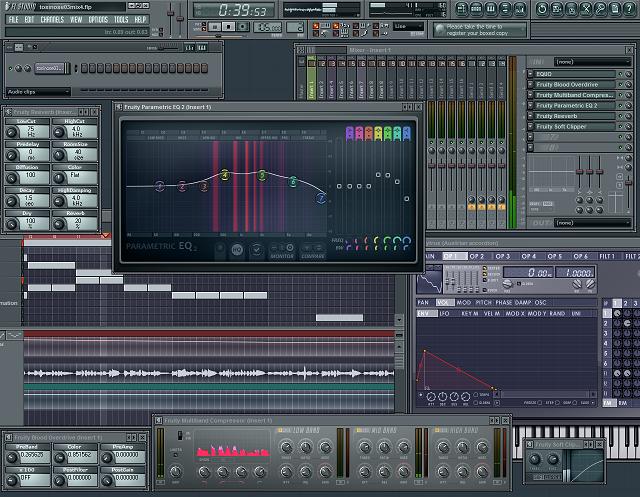Expand the Fruity Soft Clipper slot arrow
Viewport: 640px width, 497px height.
click(x=530, y=126)
